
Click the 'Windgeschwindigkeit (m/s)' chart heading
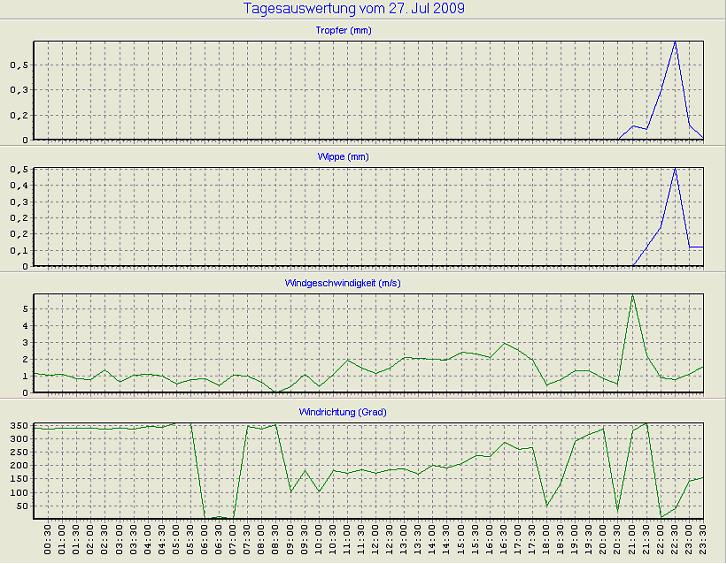click(367, 284)
